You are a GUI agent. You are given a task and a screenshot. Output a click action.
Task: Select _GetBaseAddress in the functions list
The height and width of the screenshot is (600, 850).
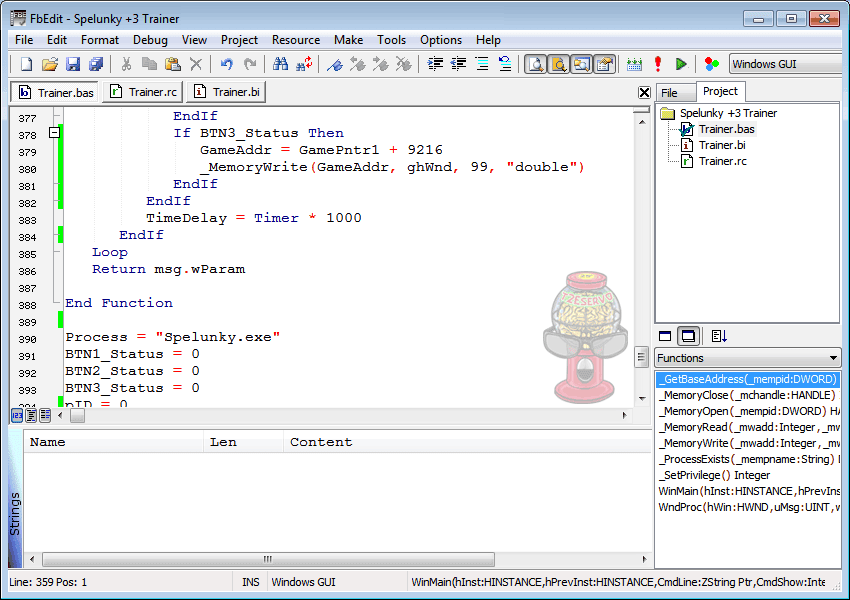(x=748, y=380)
